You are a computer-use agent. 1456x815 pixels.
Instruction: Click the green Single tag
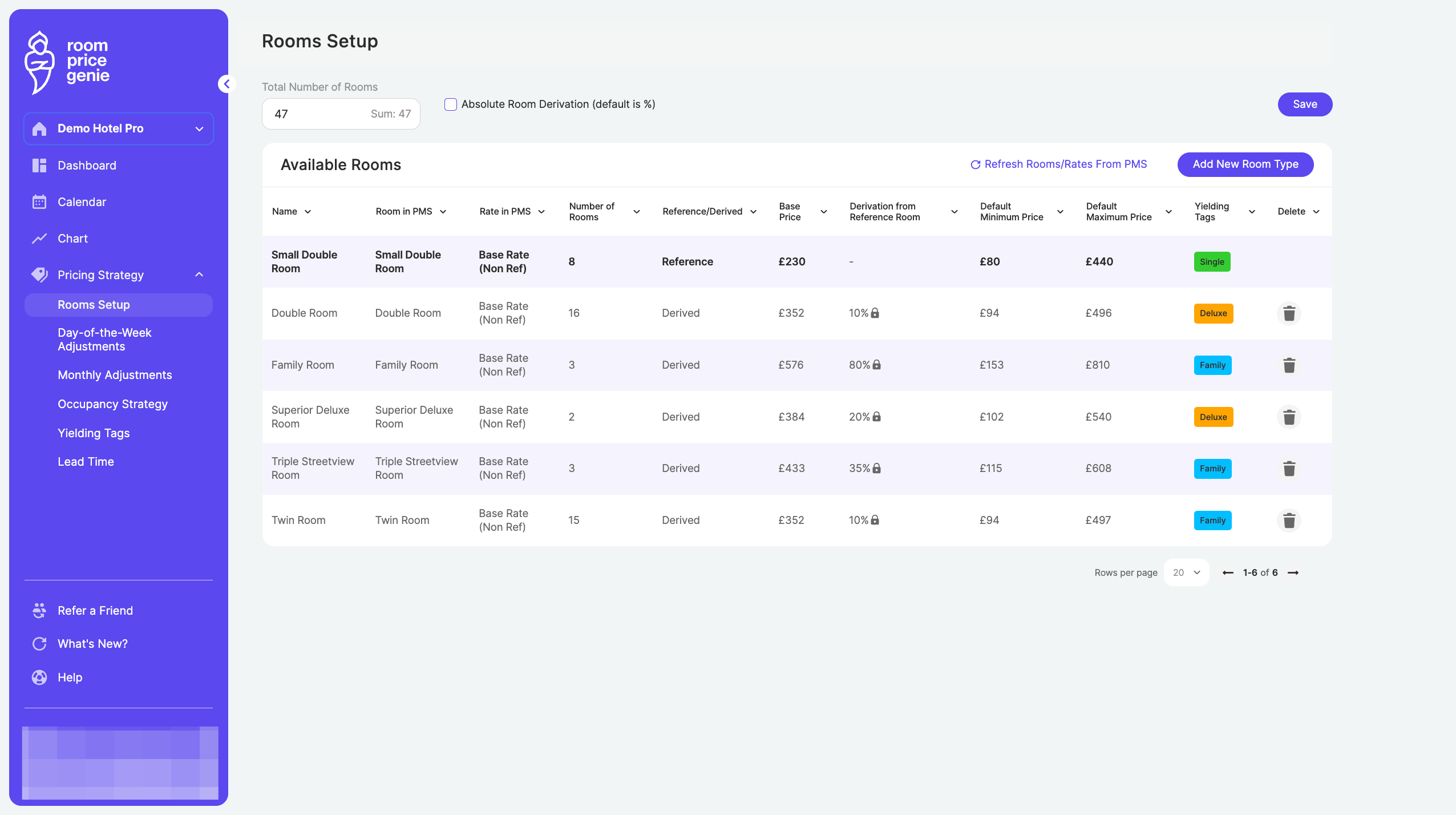pos(1212,262)
